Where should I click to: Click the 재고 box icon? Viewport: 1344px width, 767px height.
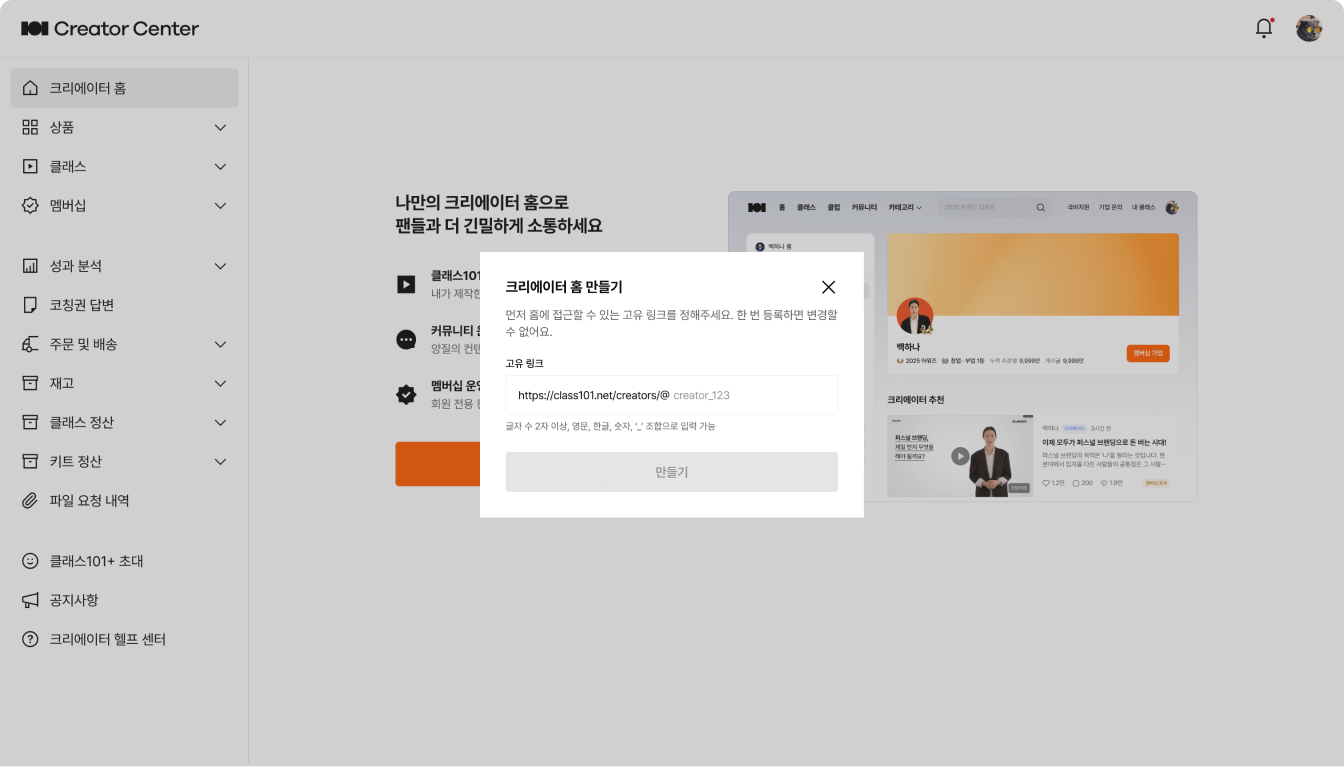click(x=30, y=383)
